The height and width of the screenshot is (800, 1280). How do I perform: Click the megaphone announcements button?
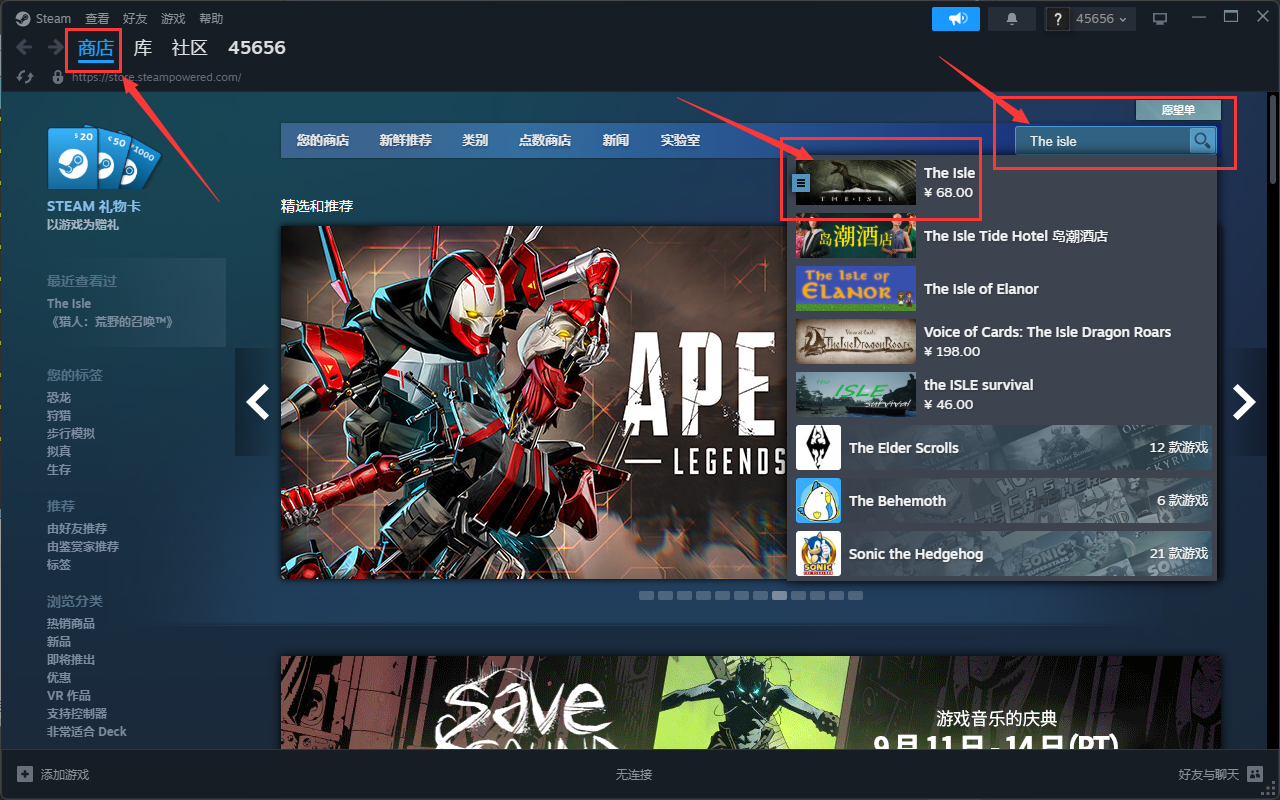[956, 18]
